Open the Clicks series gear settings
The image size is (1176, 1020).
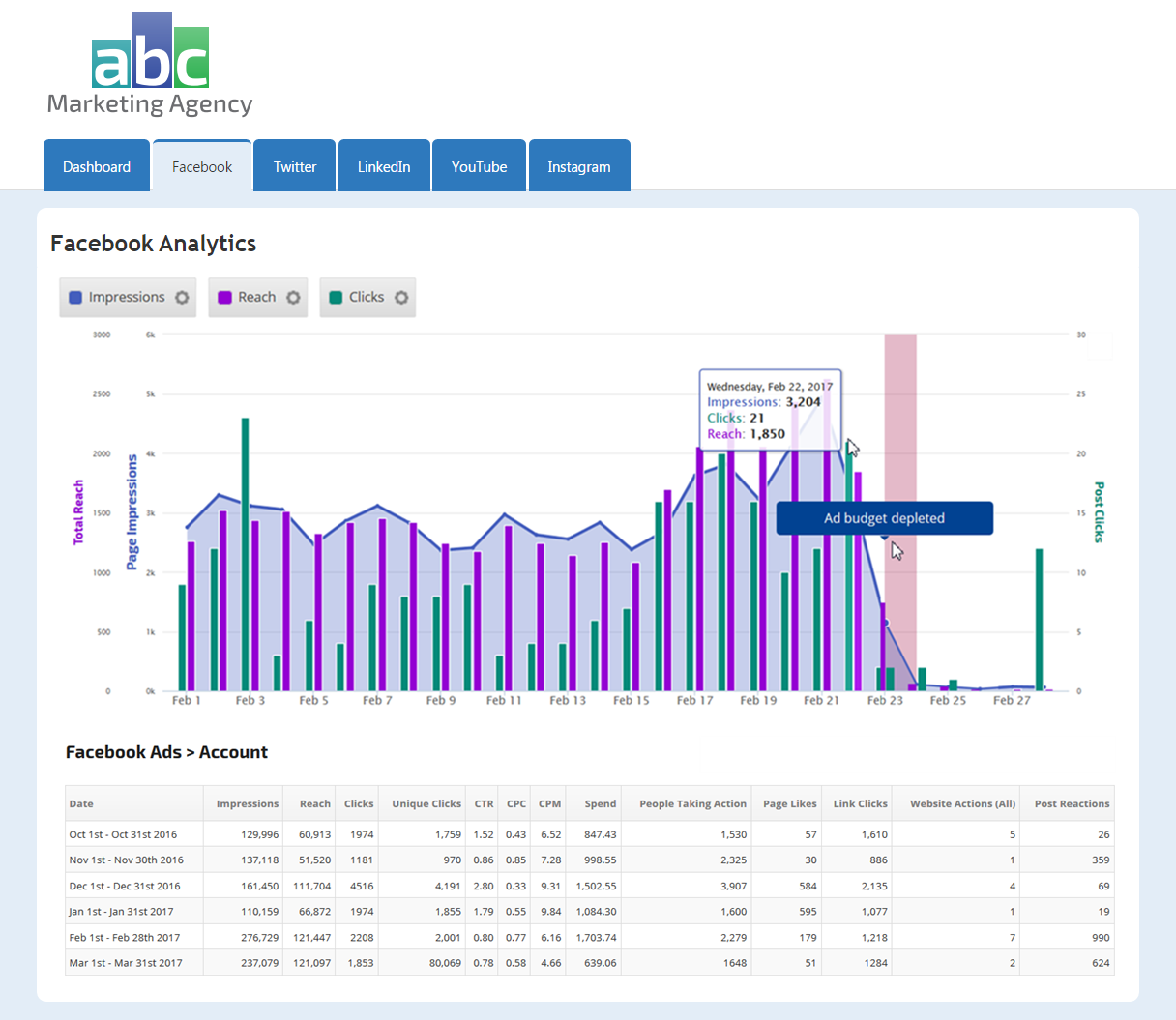(401, 298)
